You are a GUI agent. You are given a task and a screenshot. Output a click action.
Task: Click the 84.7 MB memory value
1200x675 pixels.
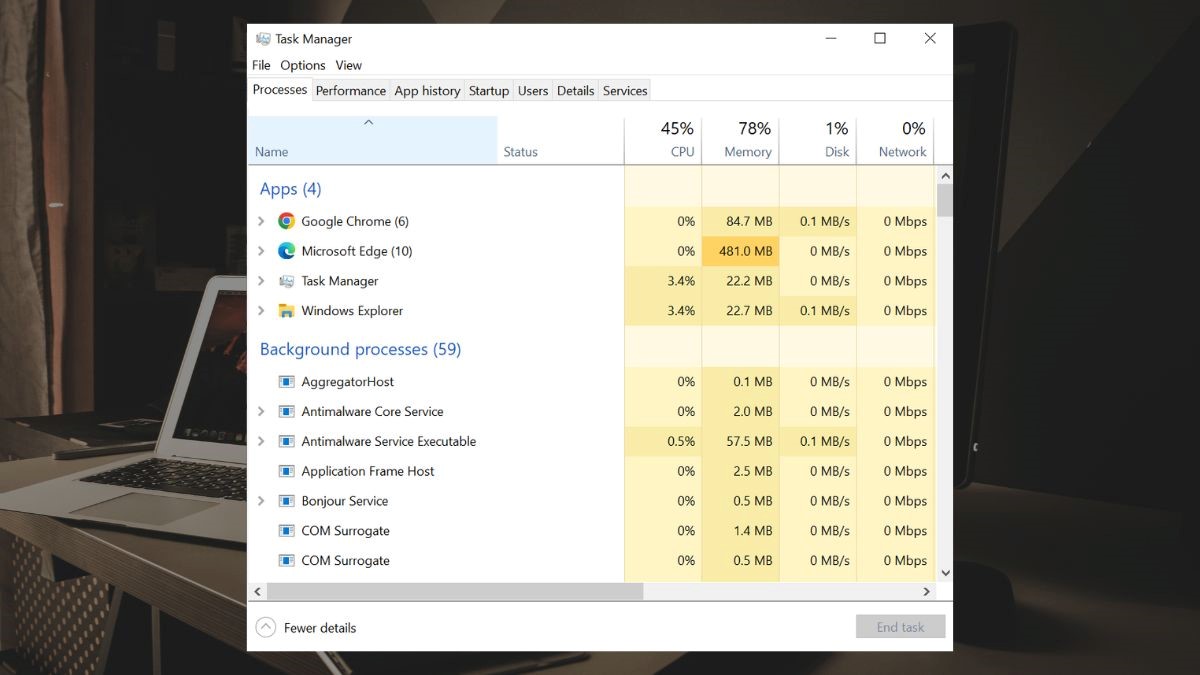(750, 221)
